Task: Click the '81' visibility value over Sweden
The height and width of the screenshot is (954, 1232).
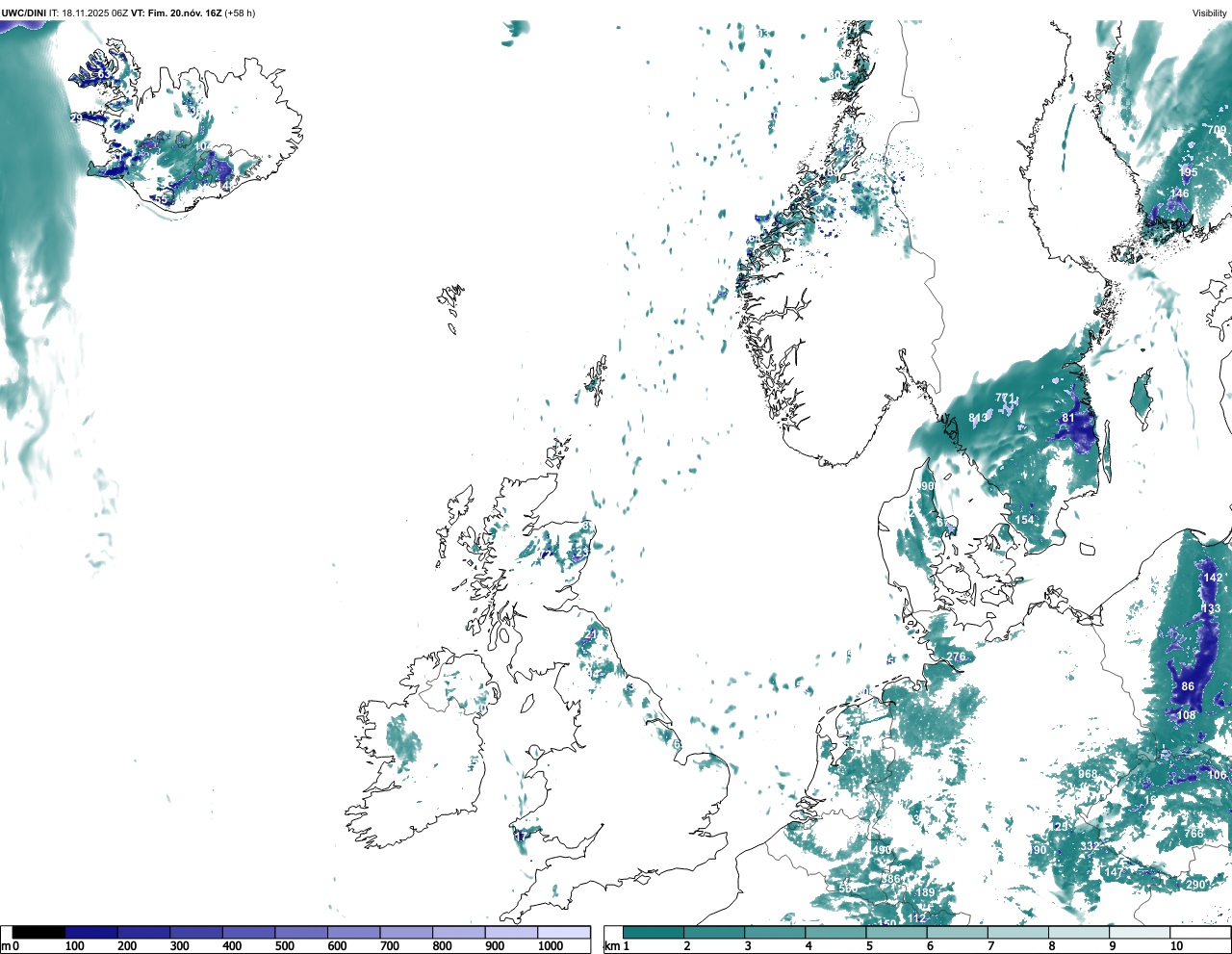Action: (x=1068, y=418)
